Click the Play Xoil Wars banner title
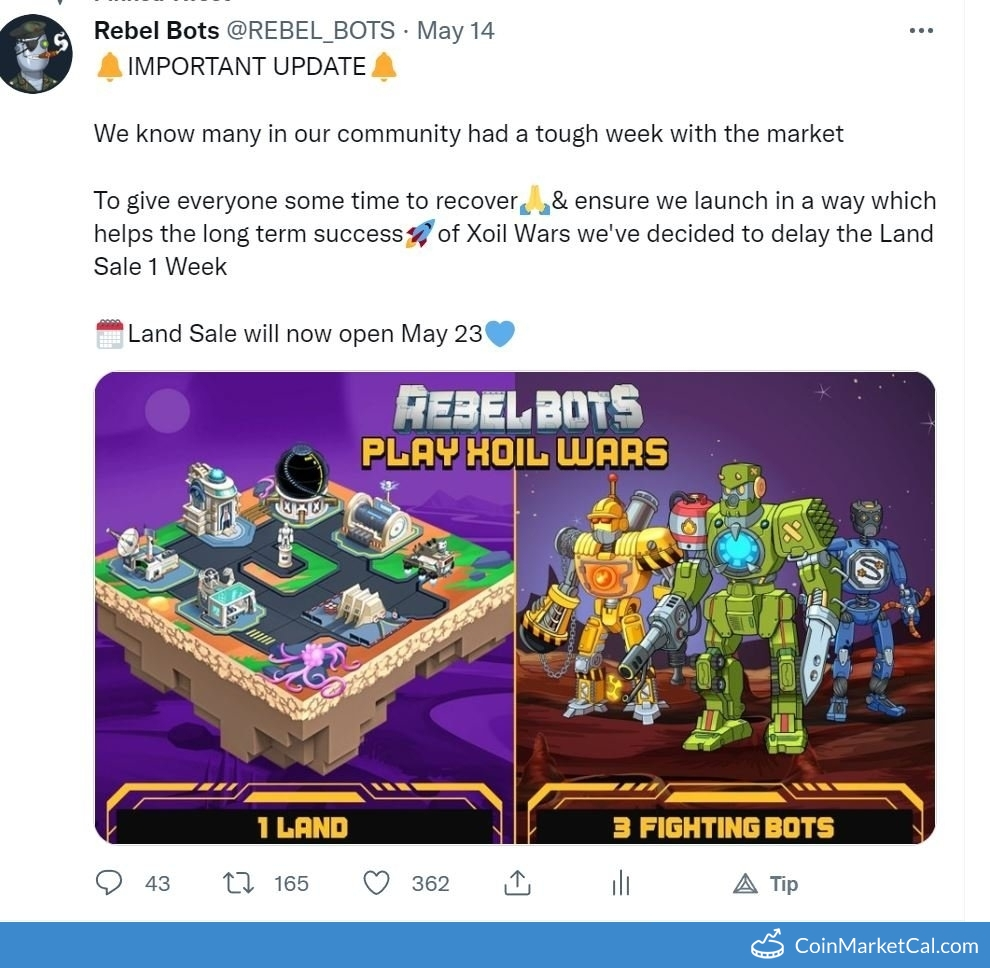Image resolution: width=990 pixels, height=968 pixels. click(515, 453)
